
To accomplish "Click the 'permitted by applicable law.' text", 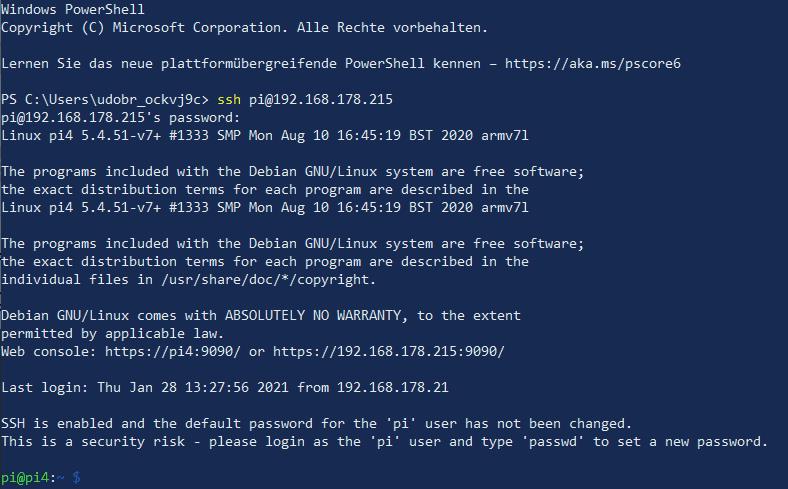I will (x=113, y=334).
